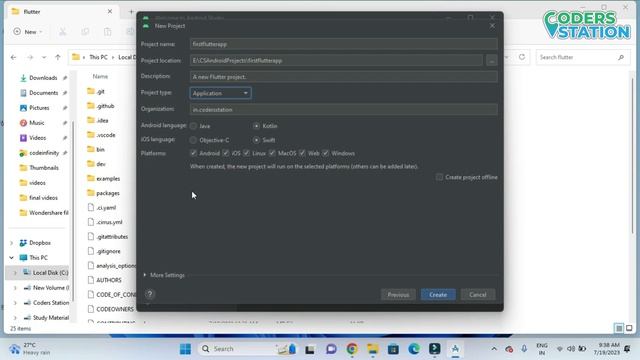Select the AUTHORS file
The width and height of the screenshot is (640, 360).
109,280
